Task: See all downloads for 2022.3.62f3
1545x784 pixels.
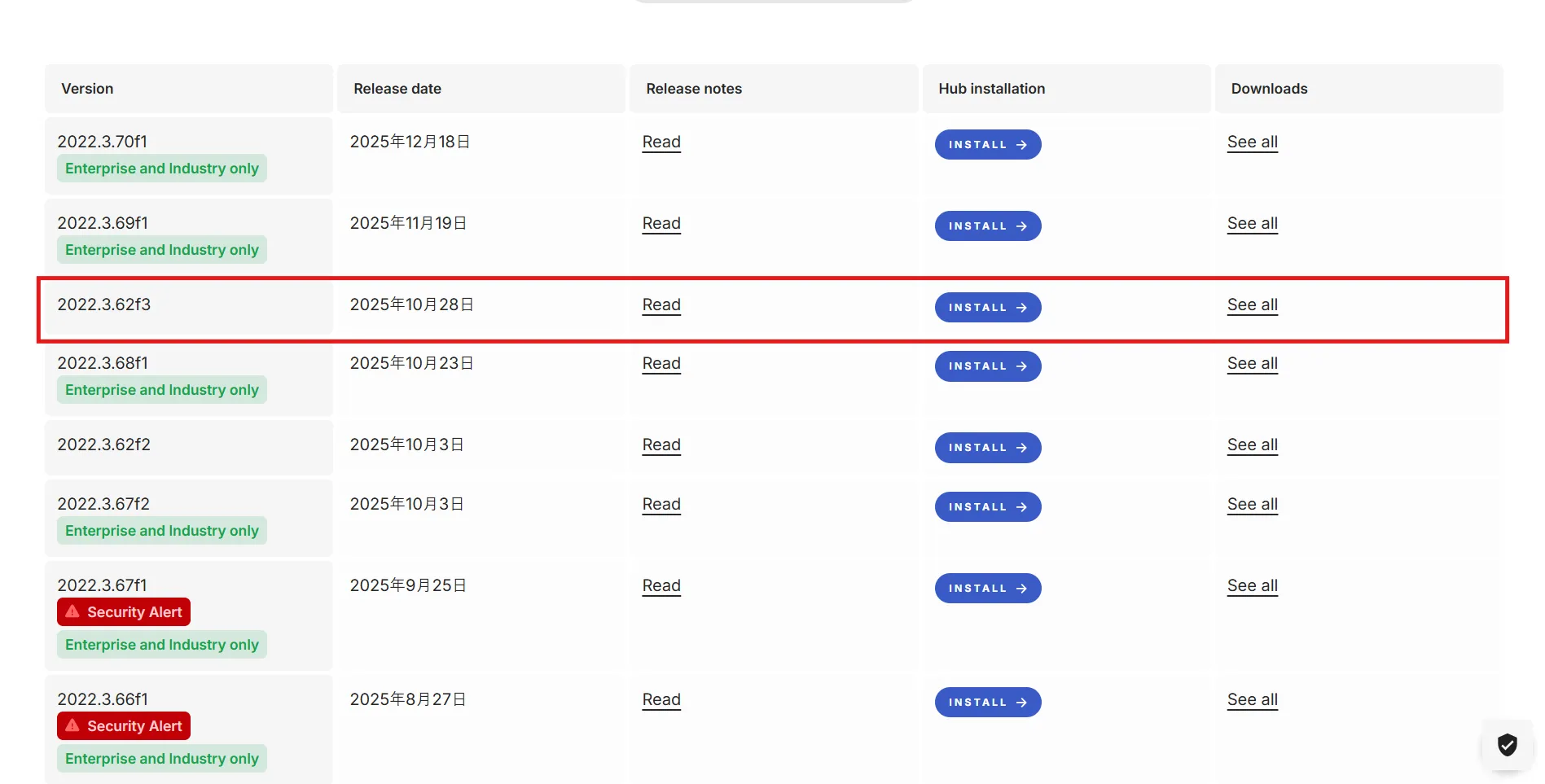Action: (1252, 304)
